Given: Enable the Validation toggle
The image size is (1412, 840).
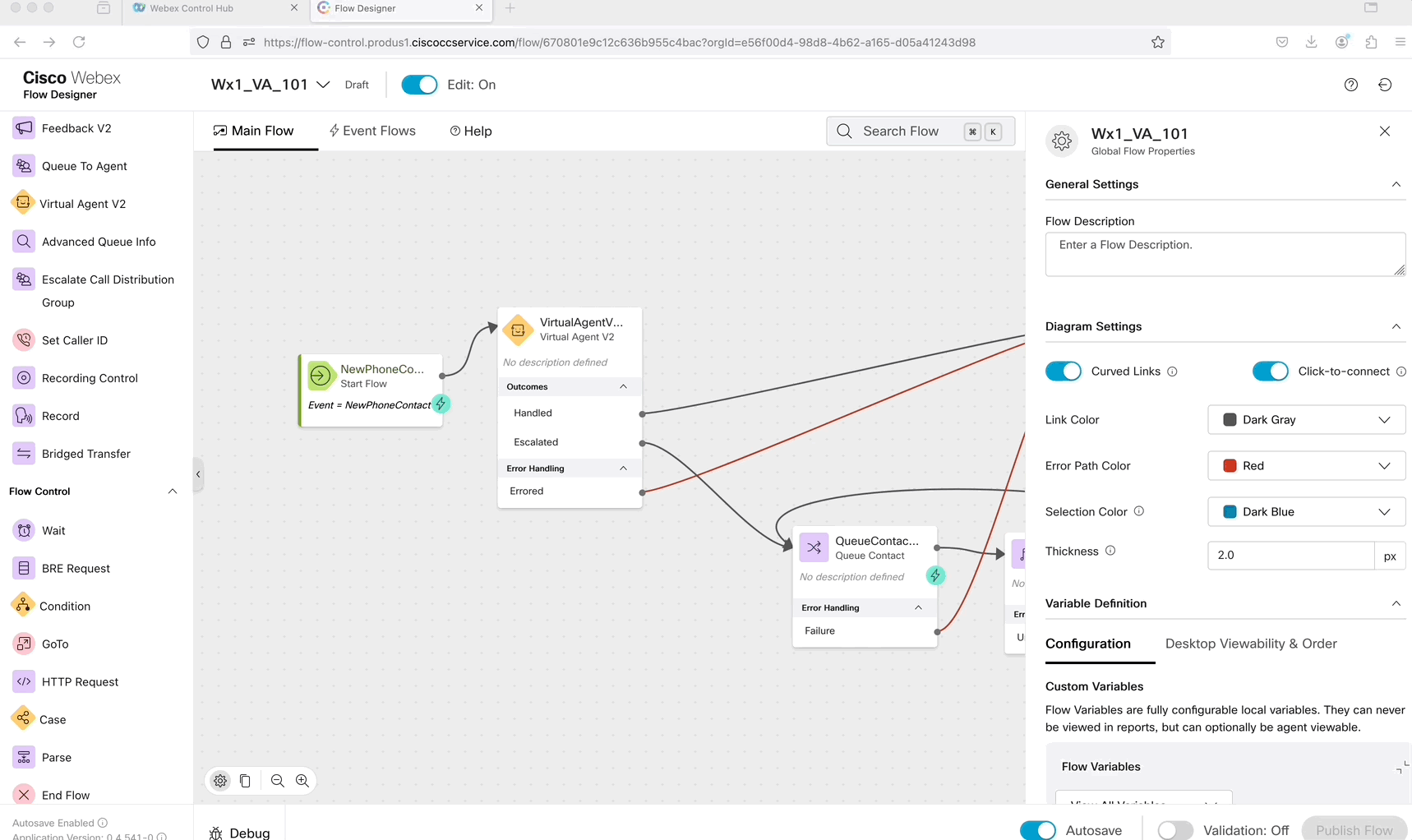Looking at the screenshot, I should point(1174,830).
